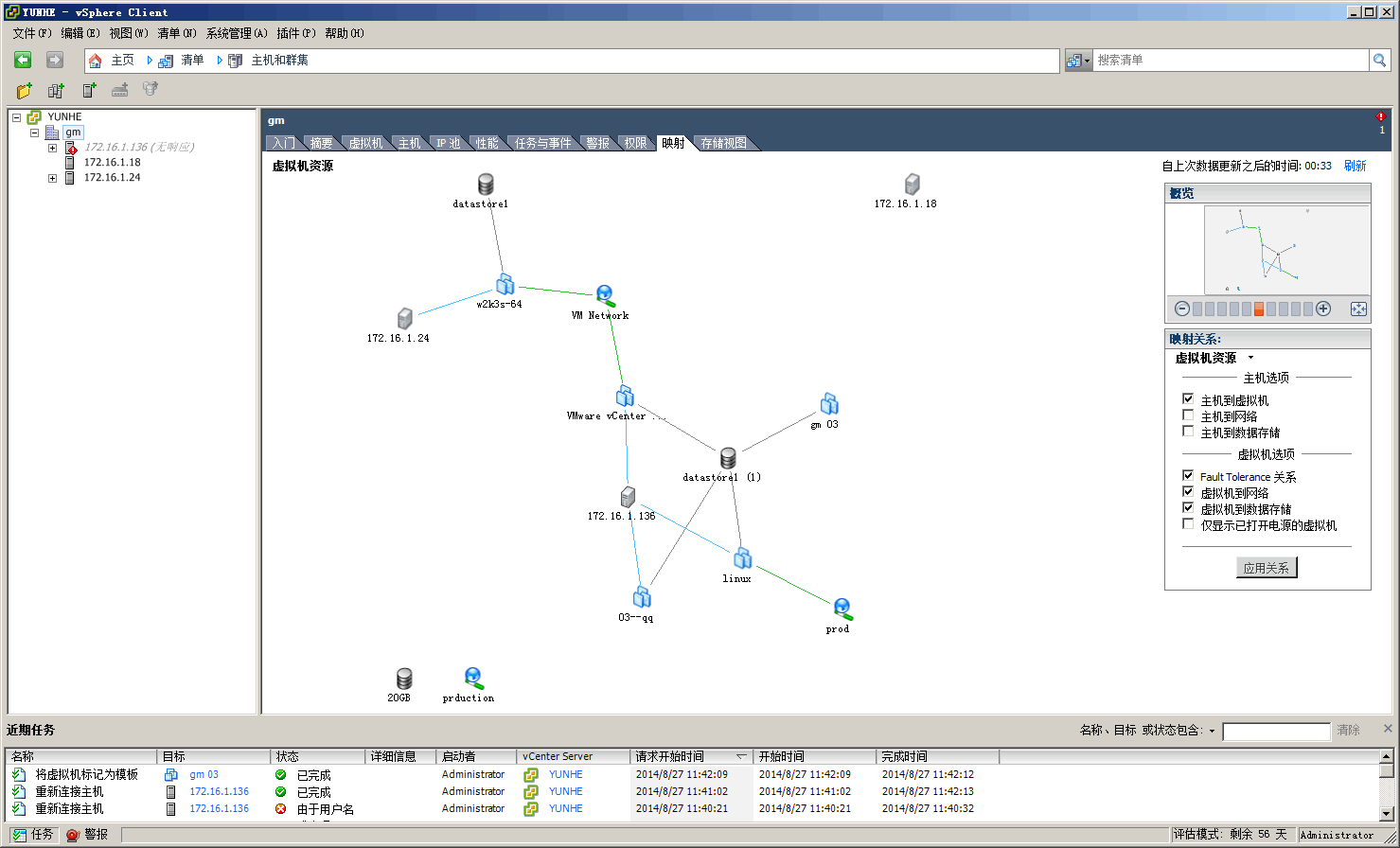Viewport: 1400px width, 848px height.
Task: Click the orange zoom level slider segment
Action: tap(1259, 309)
